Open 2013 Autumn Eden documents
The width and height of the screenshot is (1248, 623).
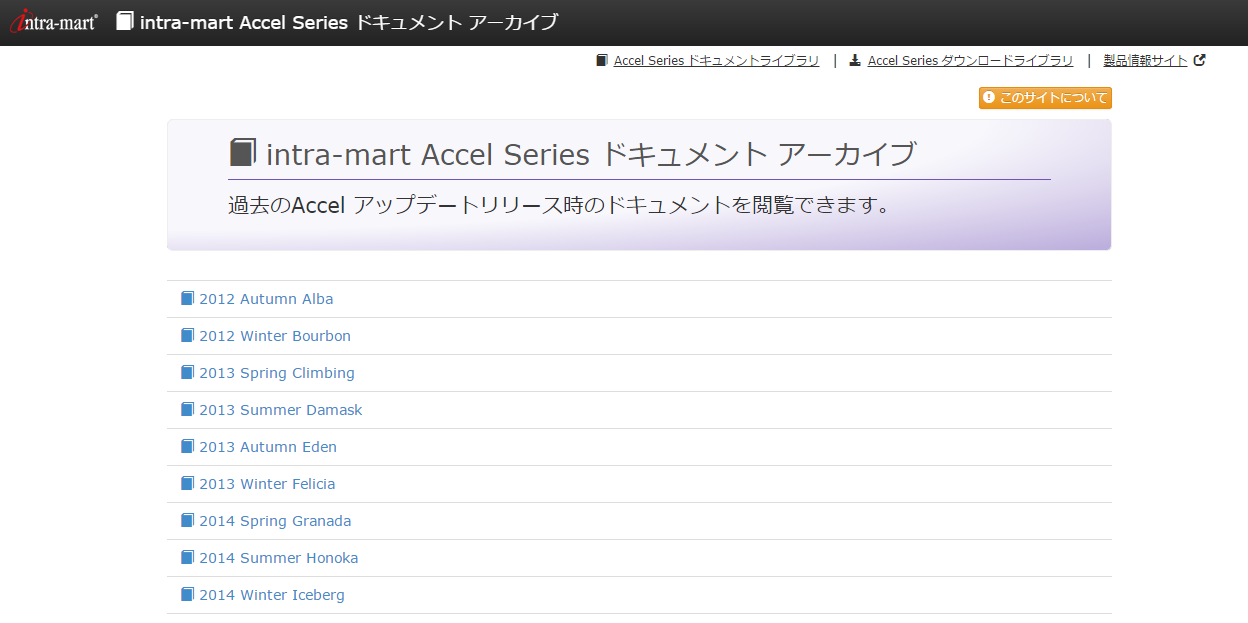tap(268, 447)
